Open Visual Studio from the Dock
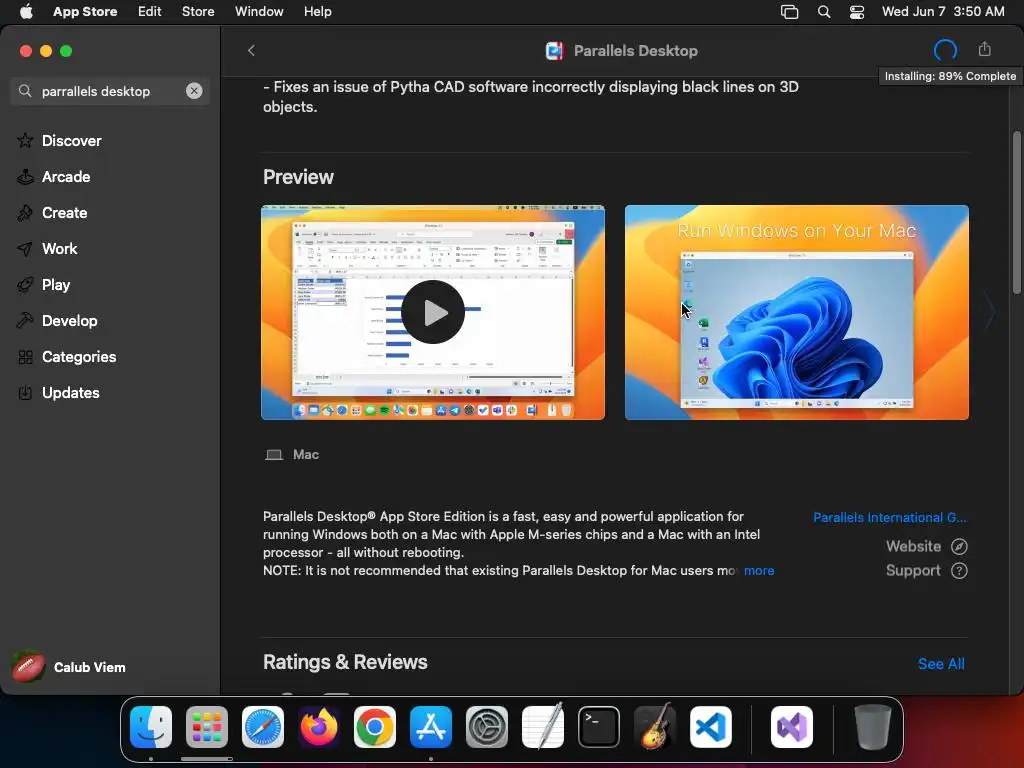Image resolution: width=1024 pixels, height=768 pixels. [792, 727]
